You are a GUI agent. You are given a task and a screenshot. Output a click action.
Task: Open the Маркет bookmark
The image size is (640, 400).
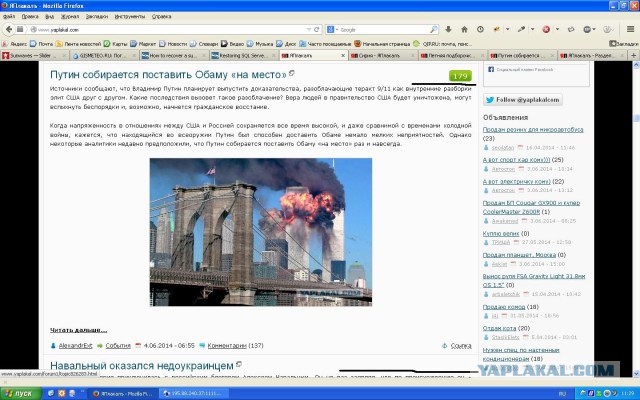[x=143, y=44]
